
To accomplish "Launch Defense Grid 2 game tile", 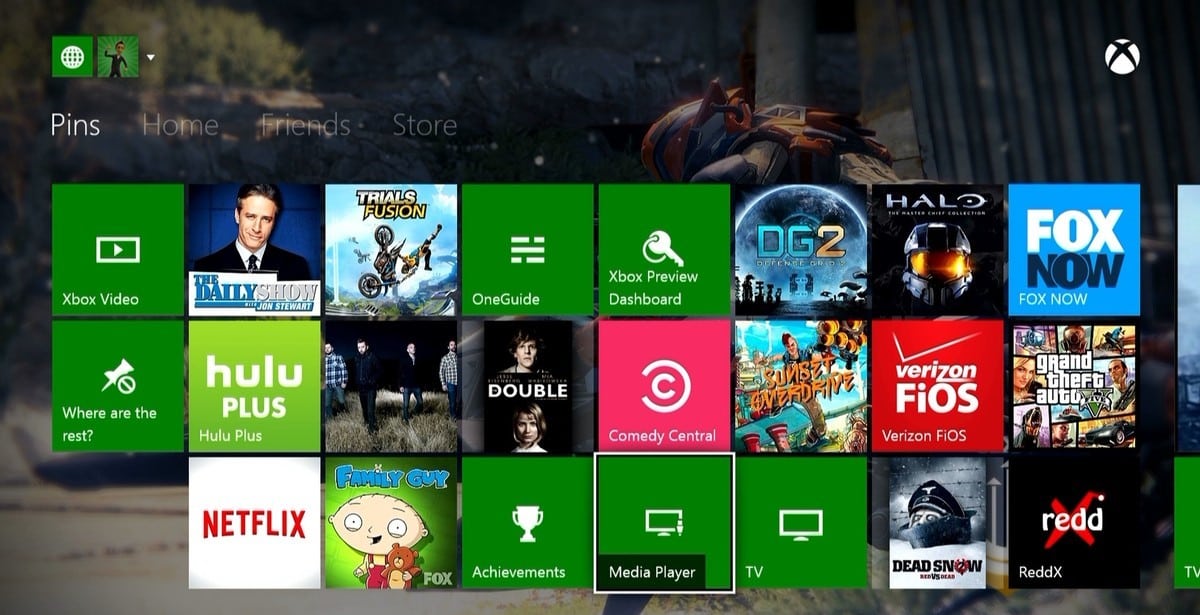I will pos(801,250).
